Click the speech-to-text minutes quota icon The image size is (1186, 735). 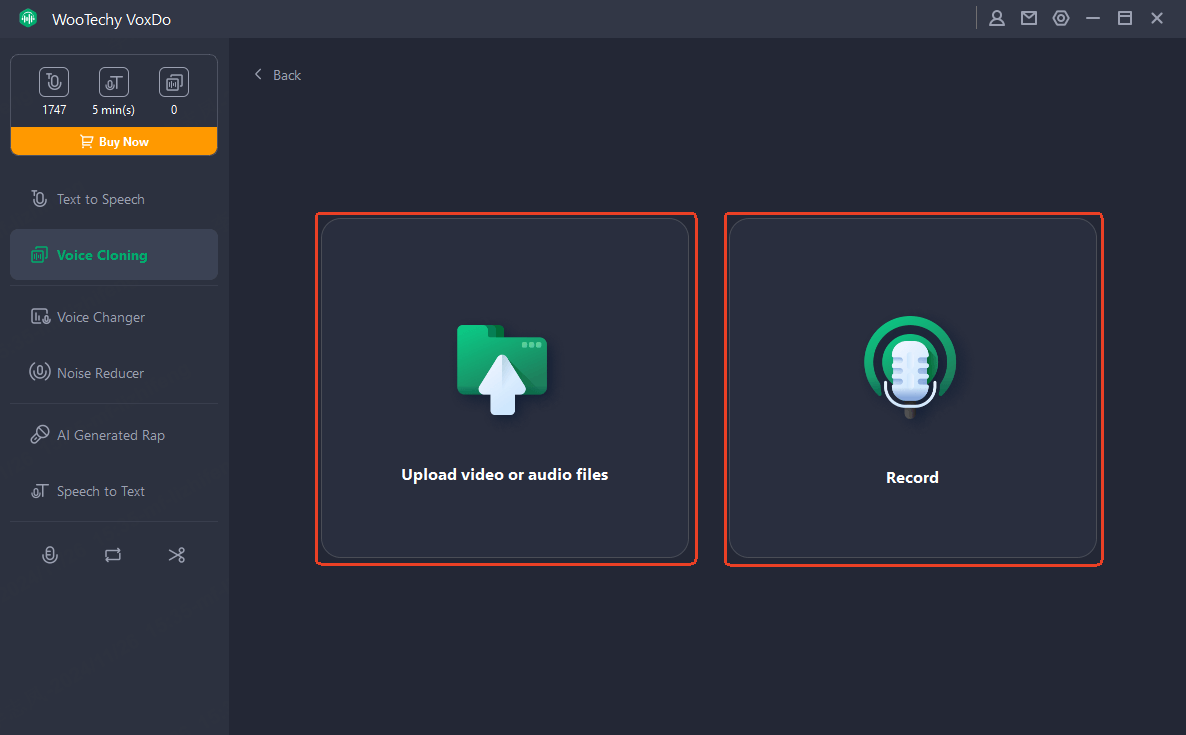click(x=114, y=83)
